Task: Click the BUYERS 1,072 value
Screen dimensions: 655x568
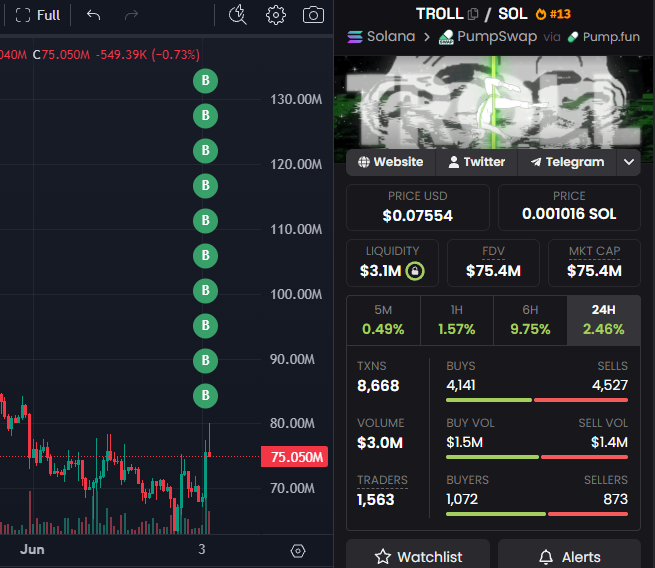Action: tap(462, 500)
